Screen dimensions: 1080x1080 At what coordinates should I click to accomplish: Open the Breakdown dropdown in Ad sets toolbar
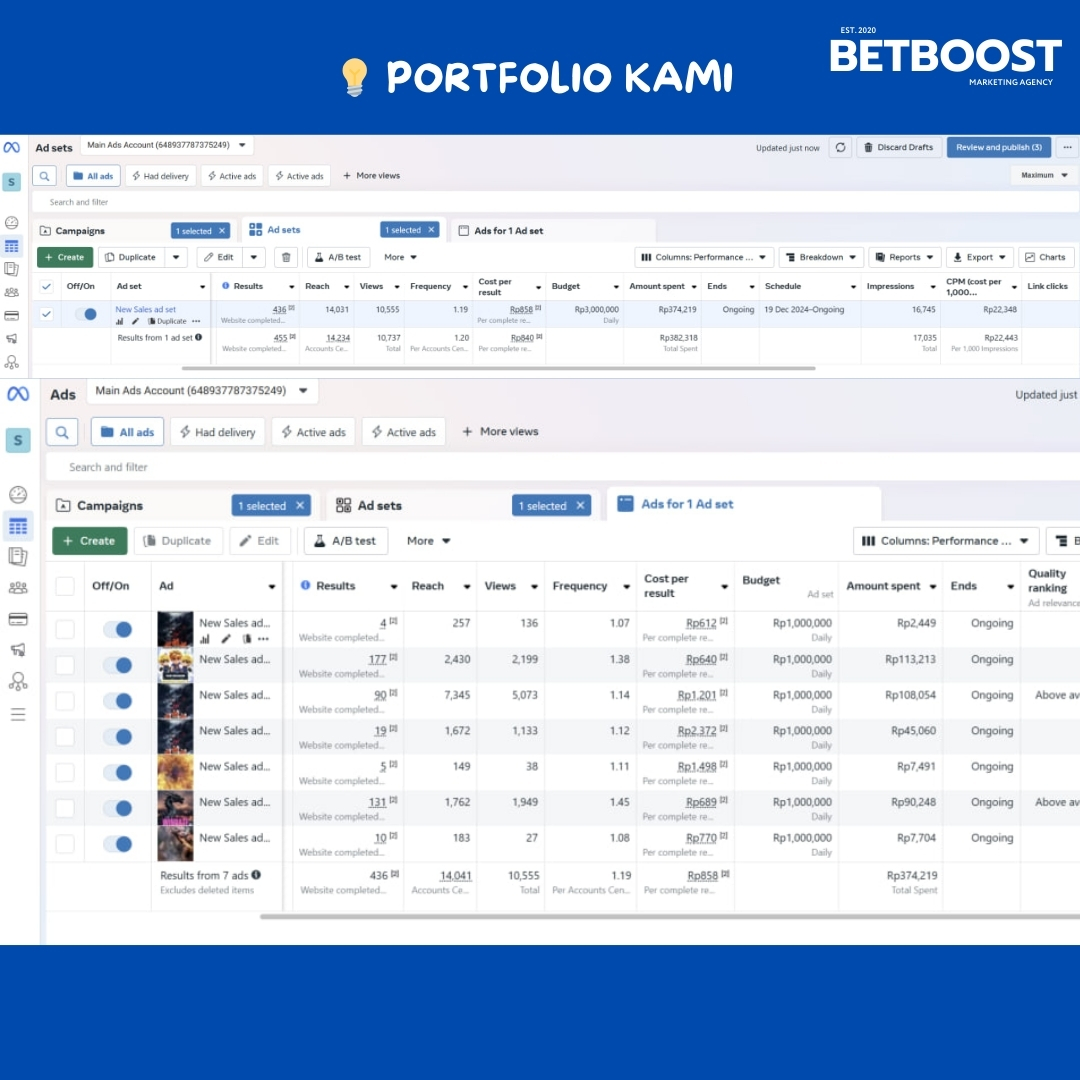coord(821,257)
